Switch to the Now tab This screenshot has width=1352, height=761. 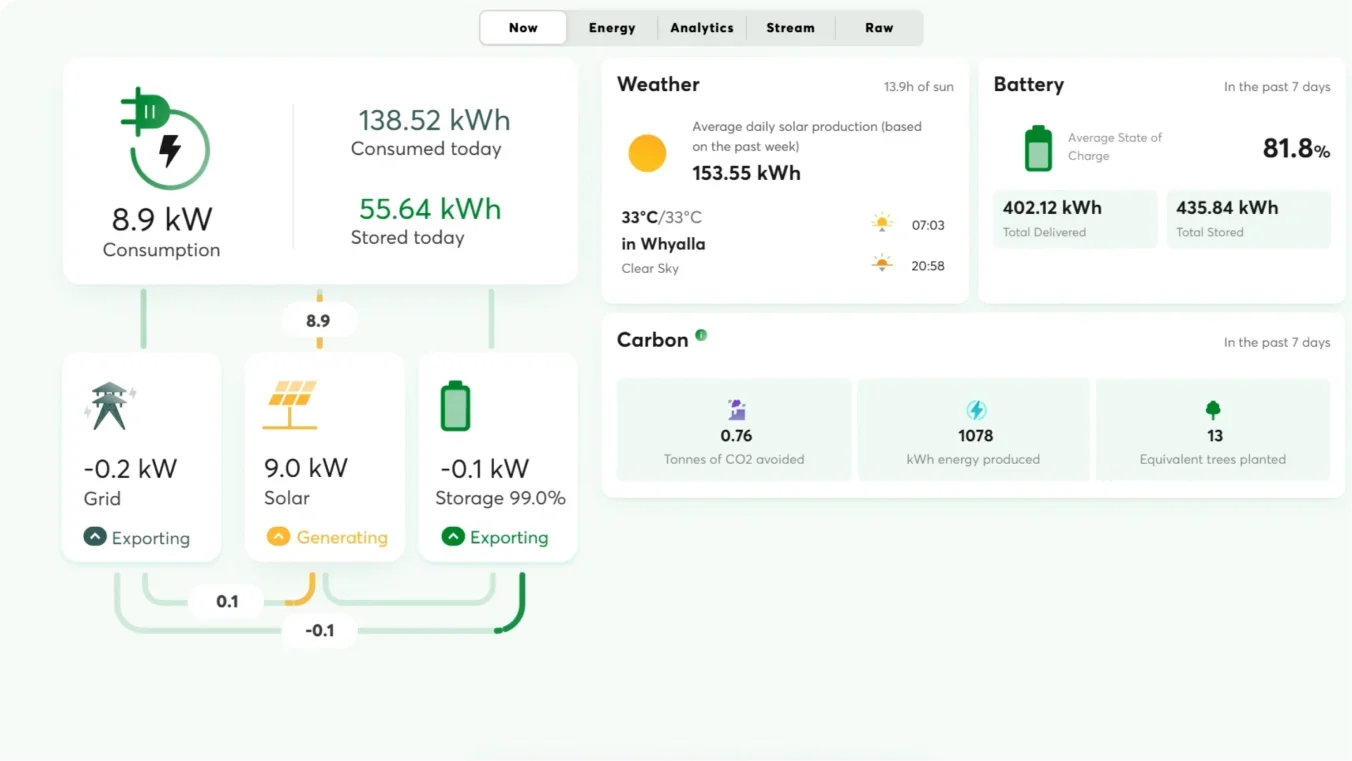523,28
